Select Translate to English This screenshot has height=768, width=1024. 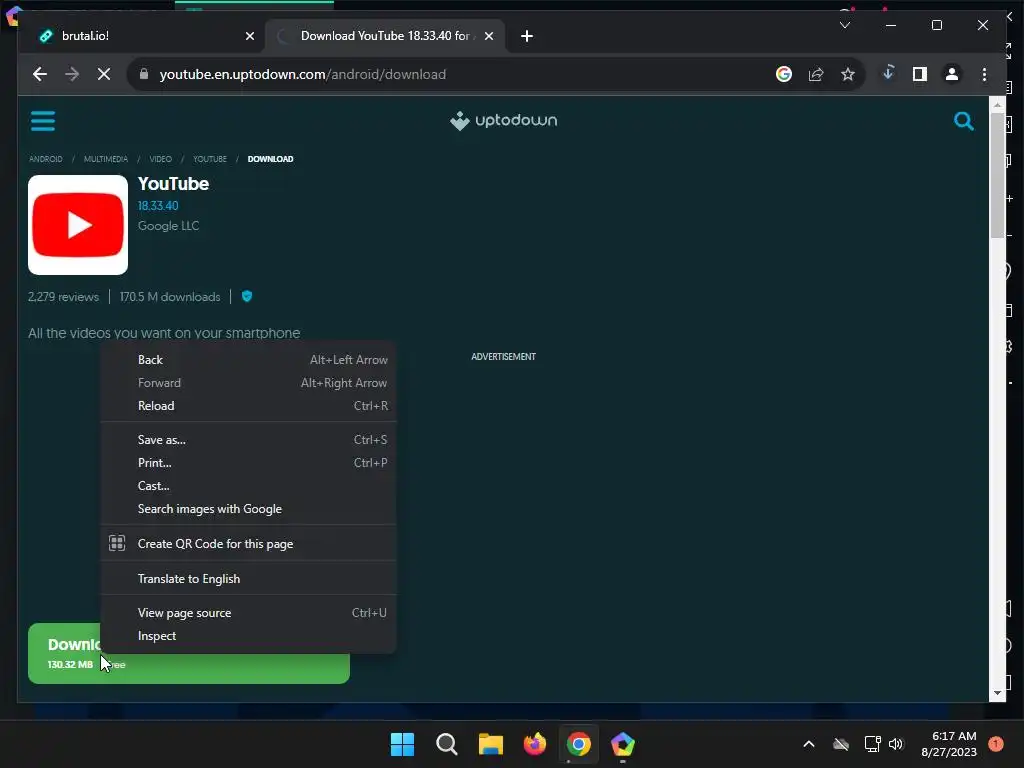tap(249, 579)
